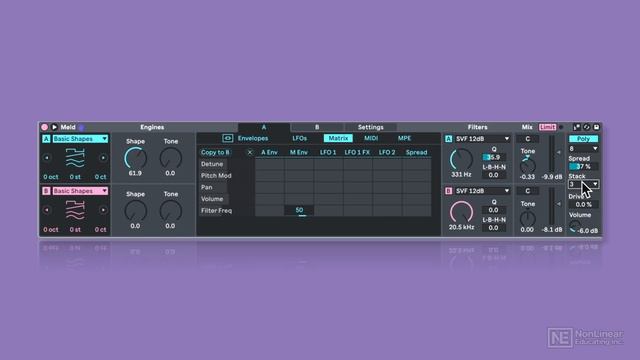Click the Filter Freq modulation target row
640x360 pixels.
(x=217, y=211)
